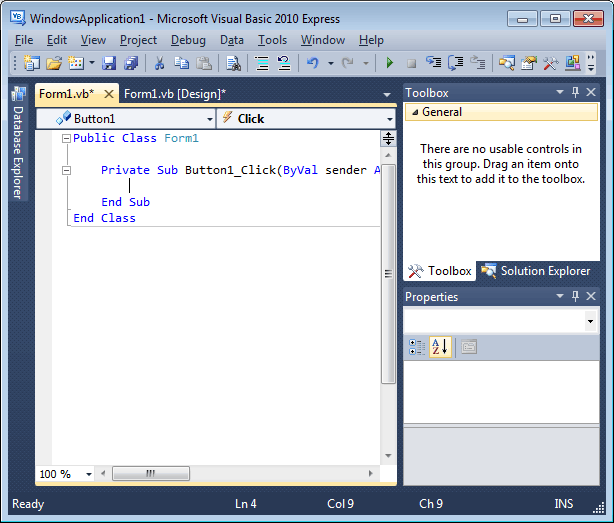Open Properties Window from the toolbar icon
The image size is (614, 523).
(529, 63)
